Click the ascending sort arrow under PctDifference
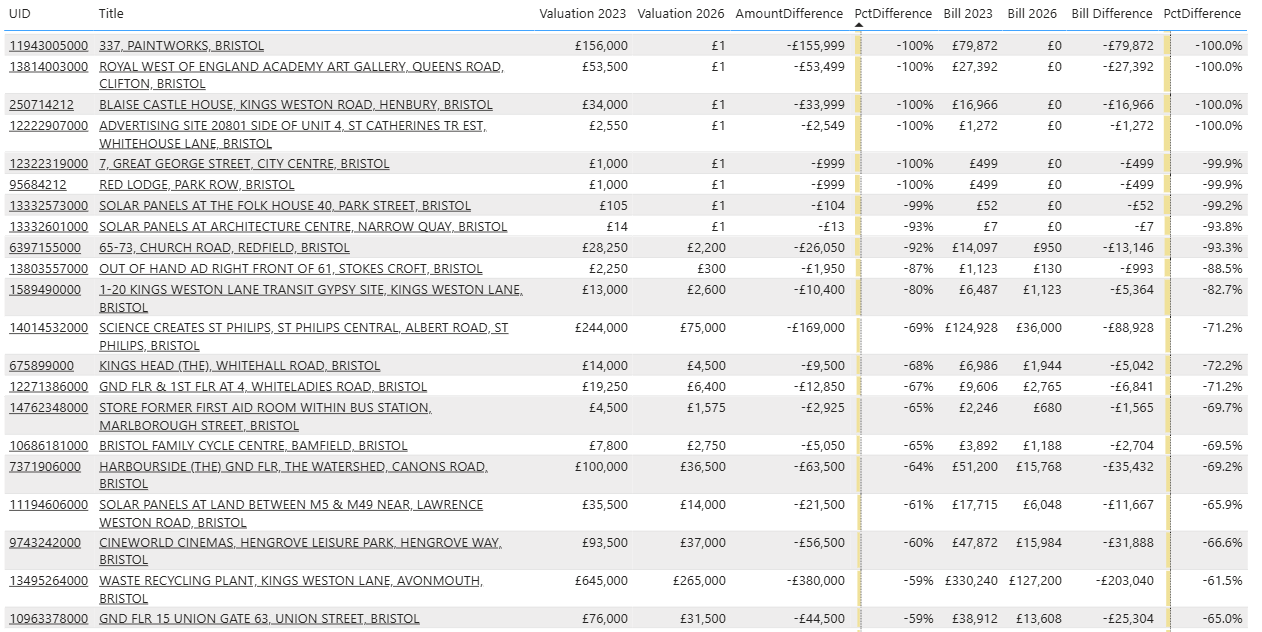 [x=858, y=25]
